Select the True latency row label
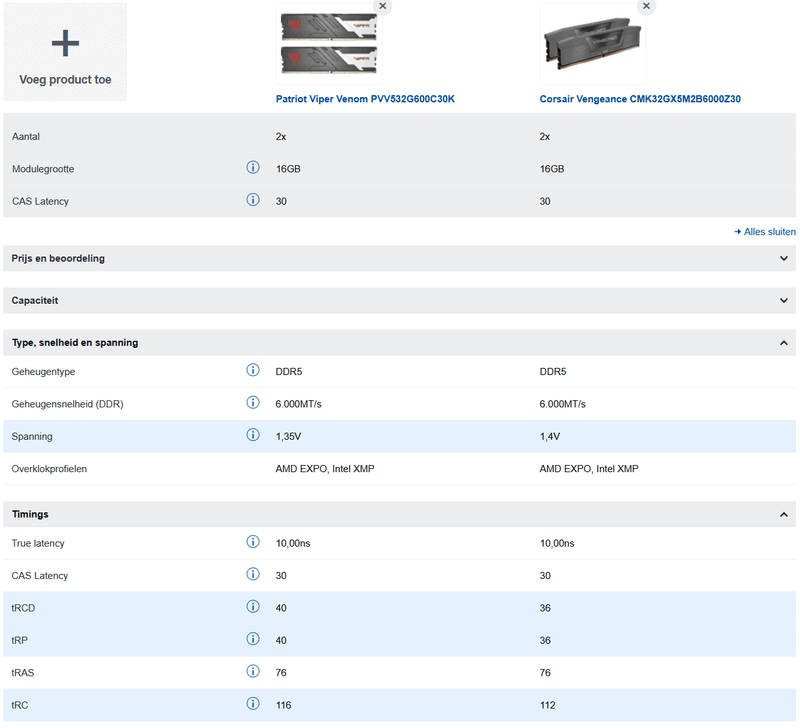The image size is (800, 728). [x=38, y=543]
